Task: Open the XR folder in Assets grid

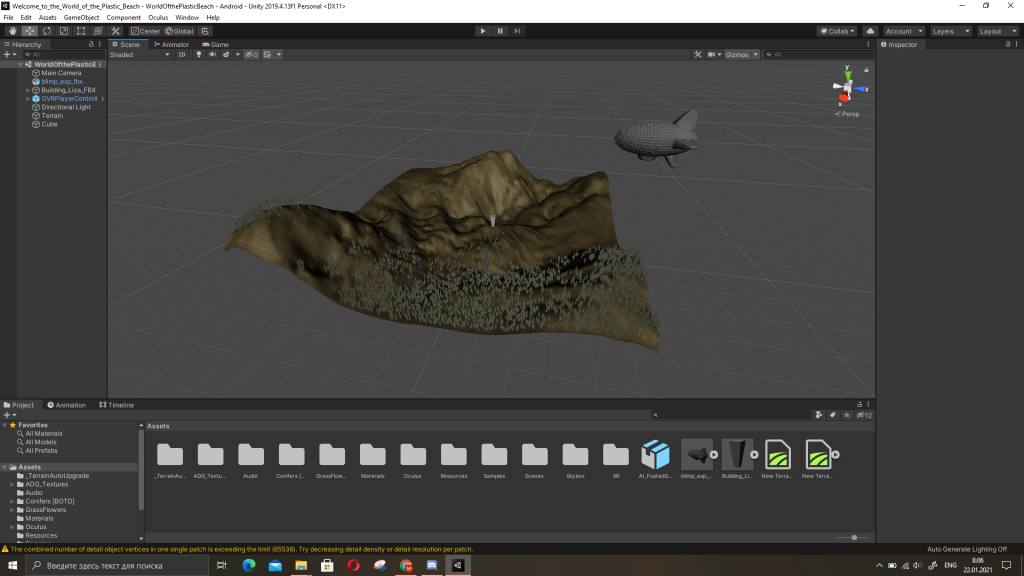Action: coord(615,458)
